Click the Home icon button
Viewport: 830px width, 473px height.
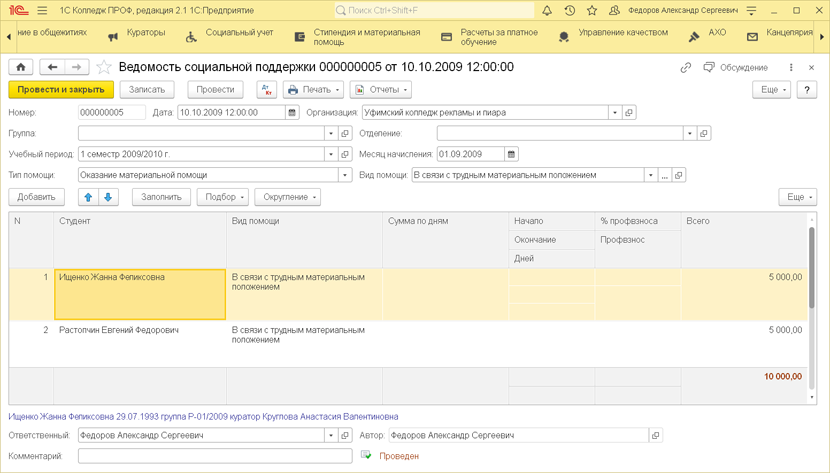click(21, 67)
